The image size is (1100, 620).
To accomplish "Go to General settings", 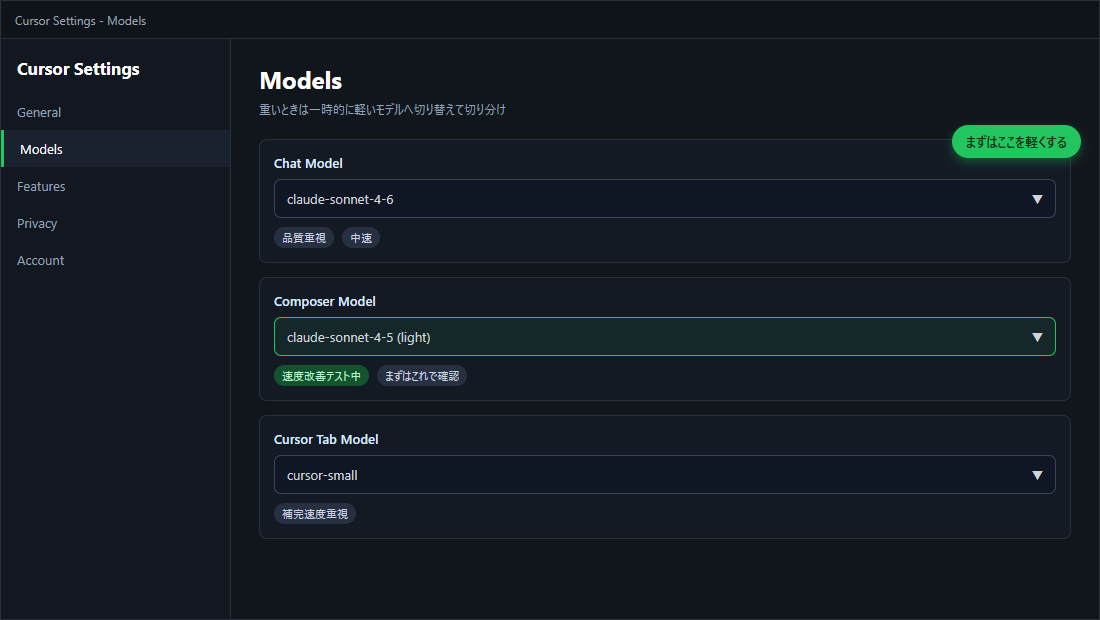I will (39, 112).
